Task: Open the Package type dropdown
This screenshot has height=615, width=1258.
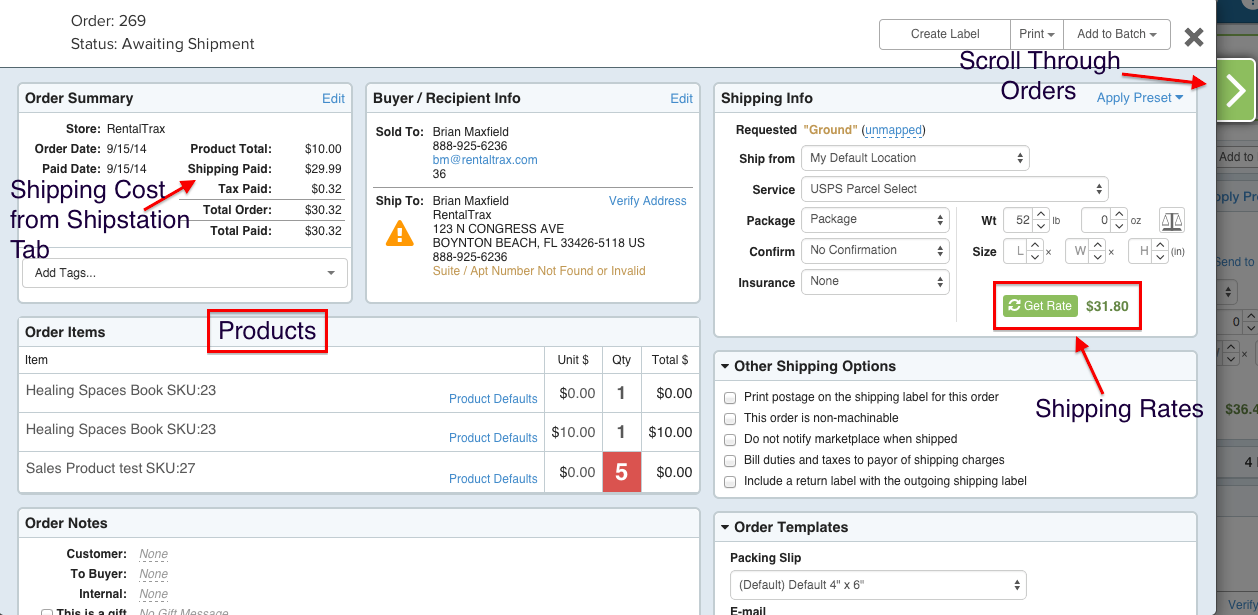Action: click(x=875, y=220)
